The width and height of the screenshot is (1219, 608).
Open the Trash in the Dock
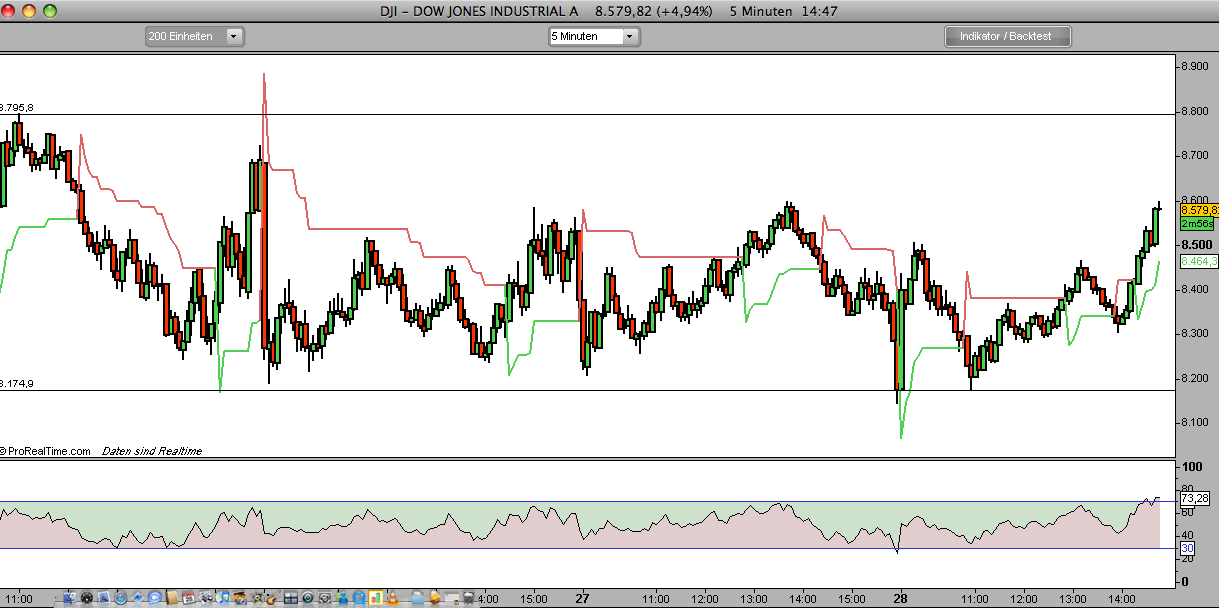[469, 598]
